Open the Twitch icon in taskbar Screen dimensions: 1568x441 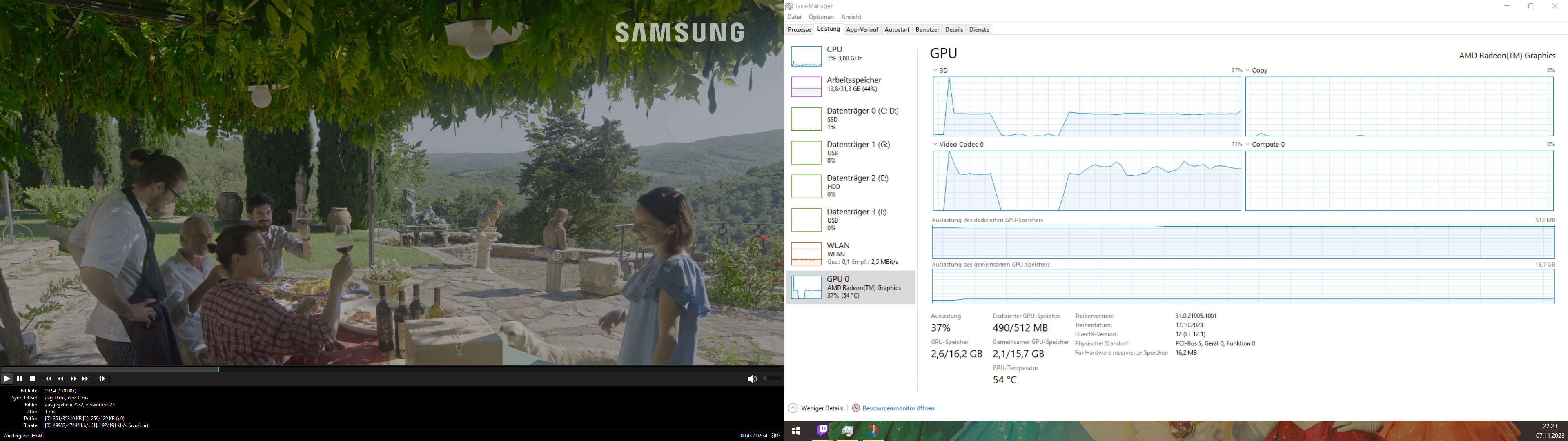(x=822, y=431)
